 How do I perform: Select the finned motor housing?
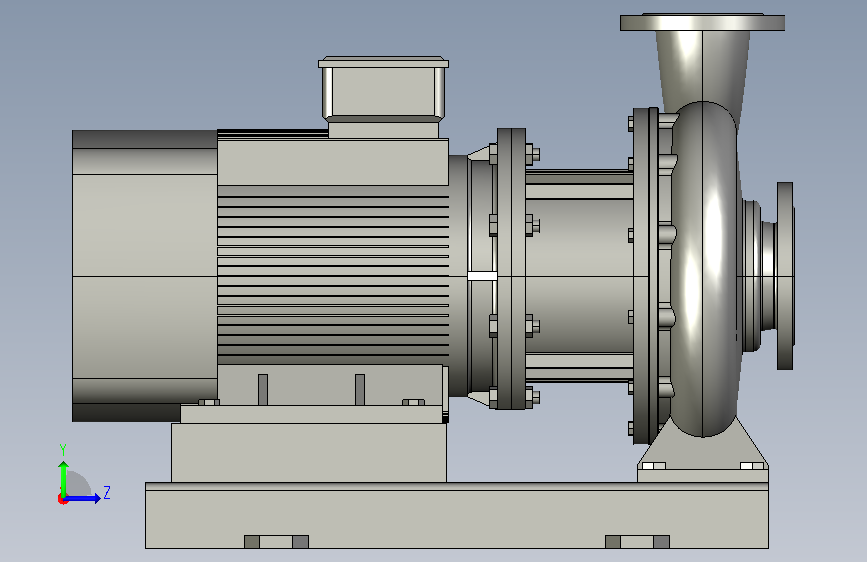coord(333,274)
